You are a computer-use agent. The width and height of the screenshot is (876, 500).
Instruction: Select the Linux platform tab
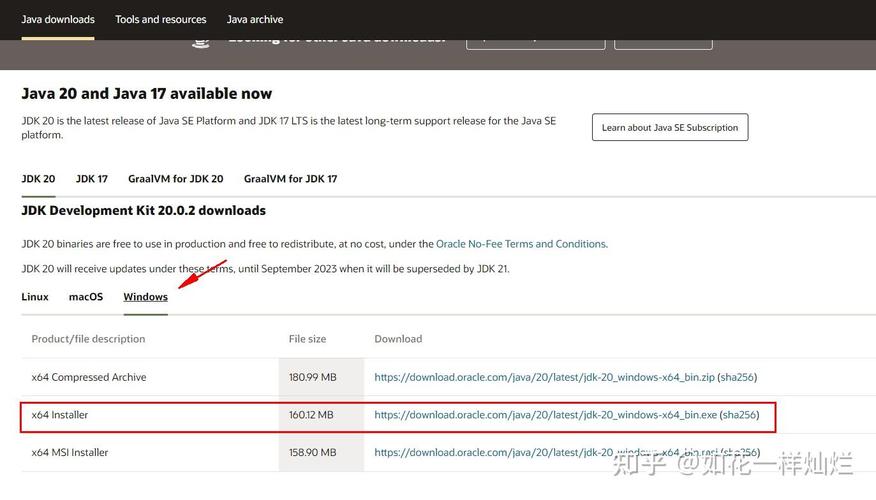pyautogui.click(x=35, y=297)
